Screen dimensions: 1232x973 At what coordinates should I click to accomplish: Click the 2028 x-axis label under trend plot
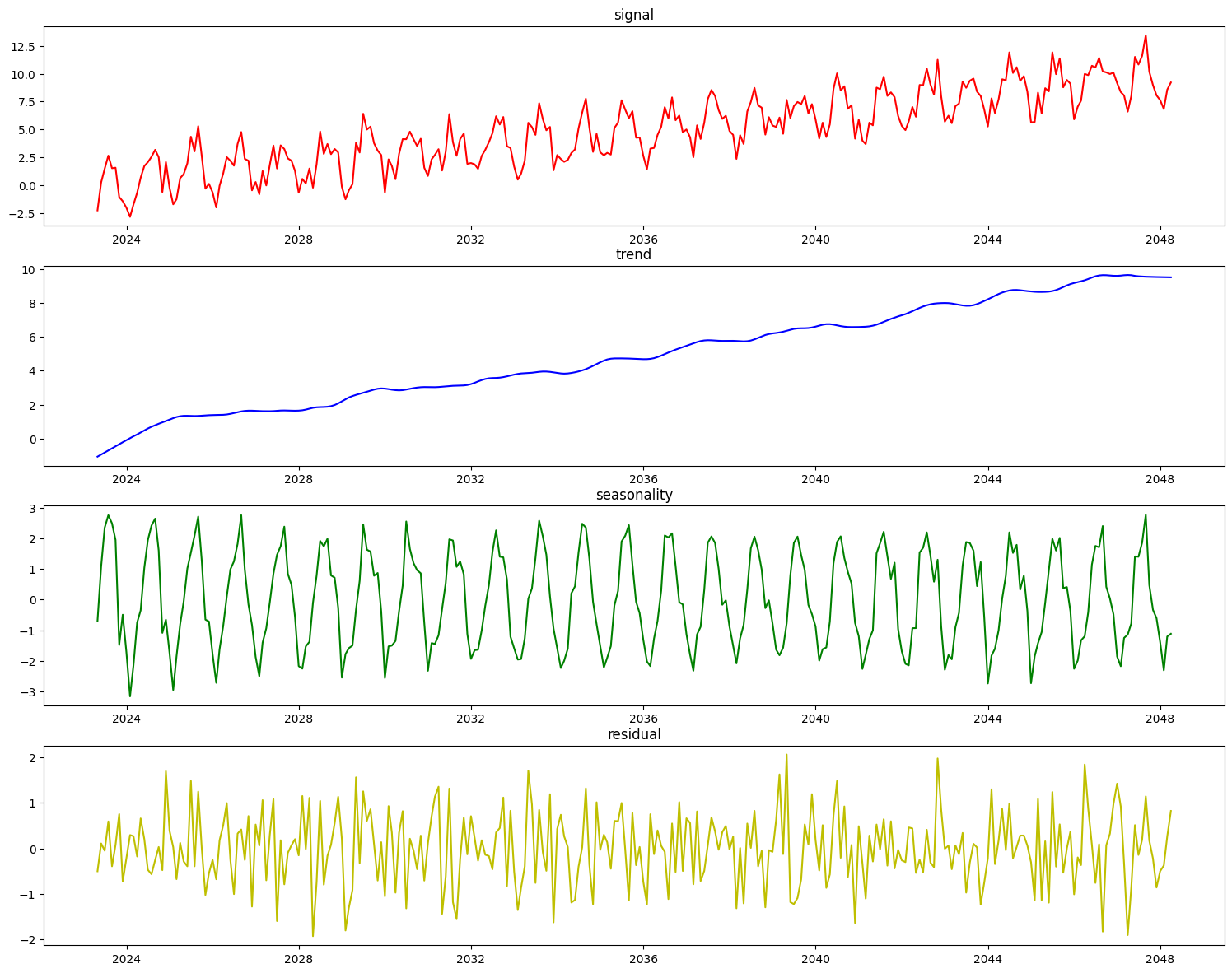298,478
